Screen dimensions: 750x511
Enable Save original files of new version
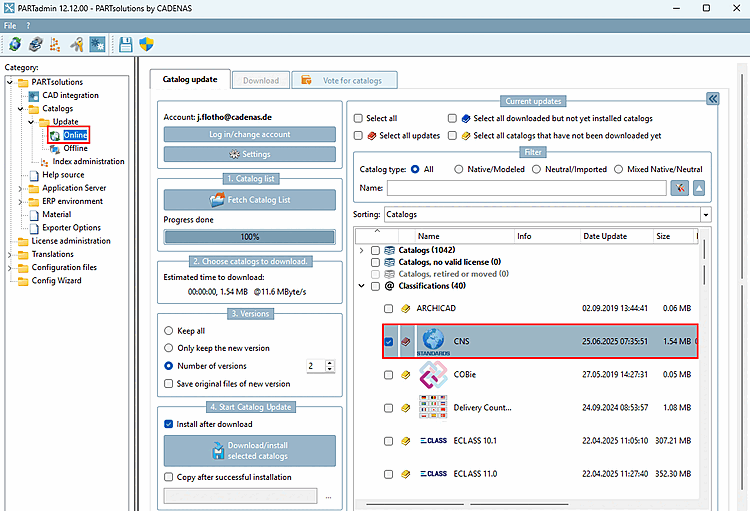(x=168, y=384)
